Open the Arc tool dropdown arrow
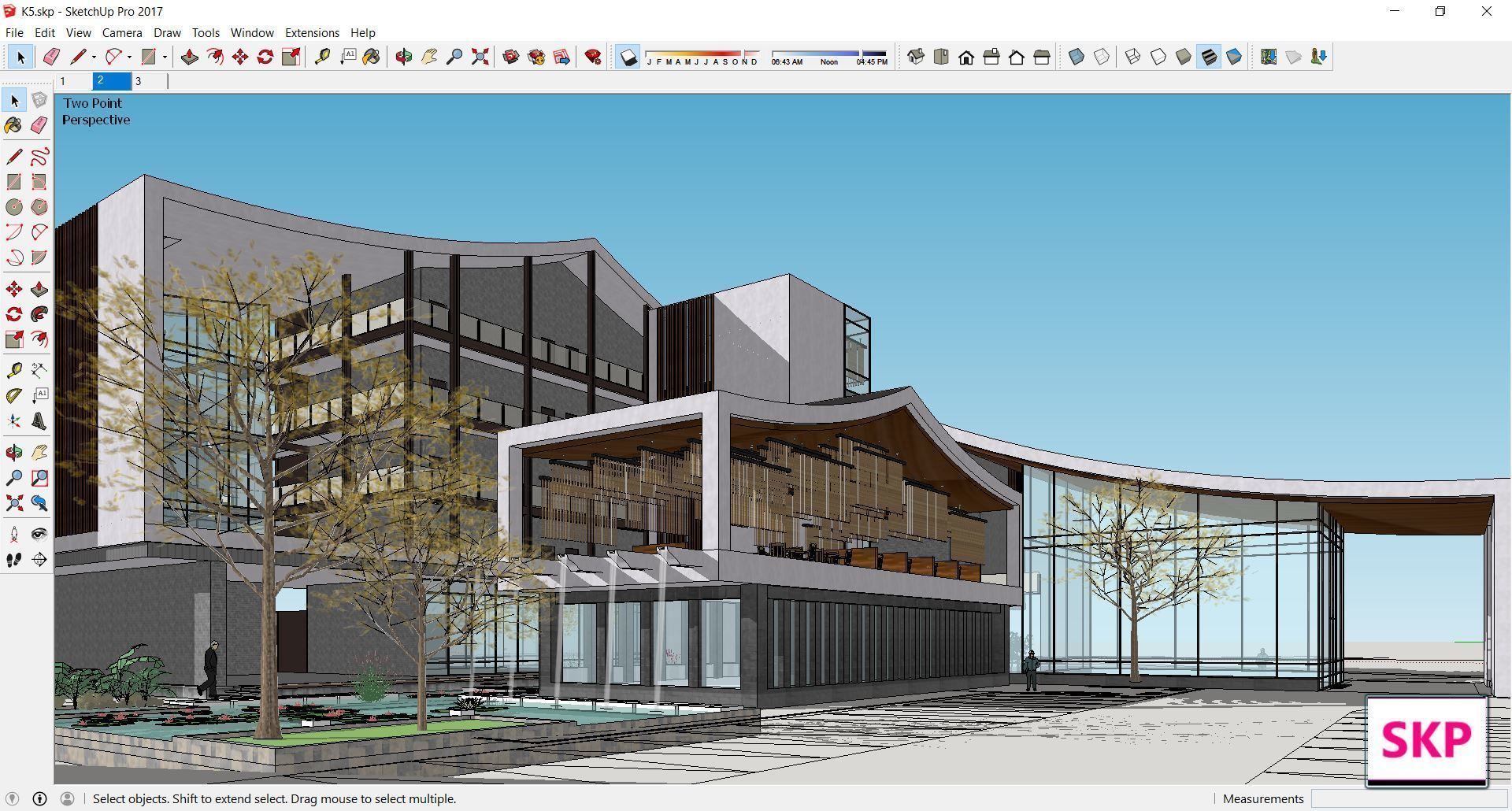The image size is (1512, 811). pyautogui.click(x=128, y=57)
